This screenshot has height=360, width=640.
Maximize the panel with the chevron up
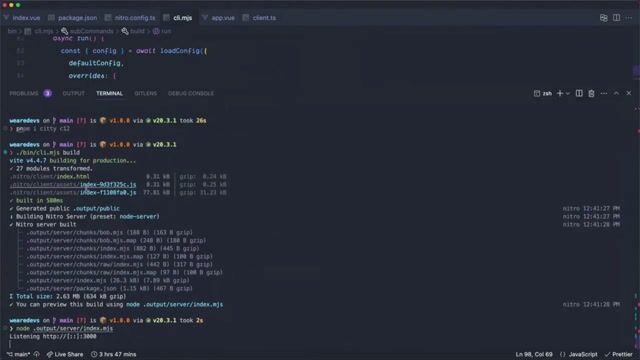(616, 93)
